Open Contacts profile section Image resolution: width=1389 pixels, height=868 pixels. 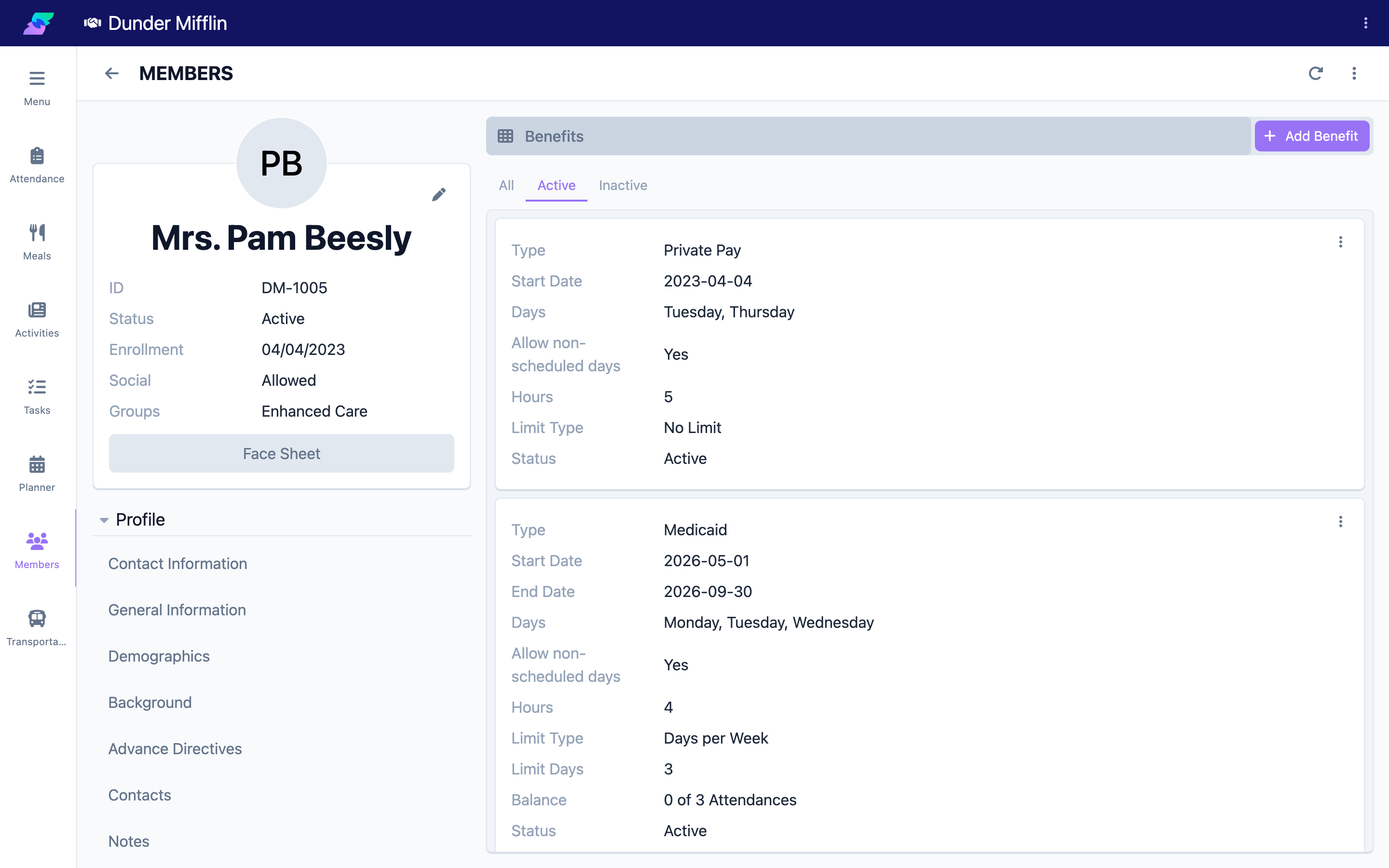click(x=139, y=795)
